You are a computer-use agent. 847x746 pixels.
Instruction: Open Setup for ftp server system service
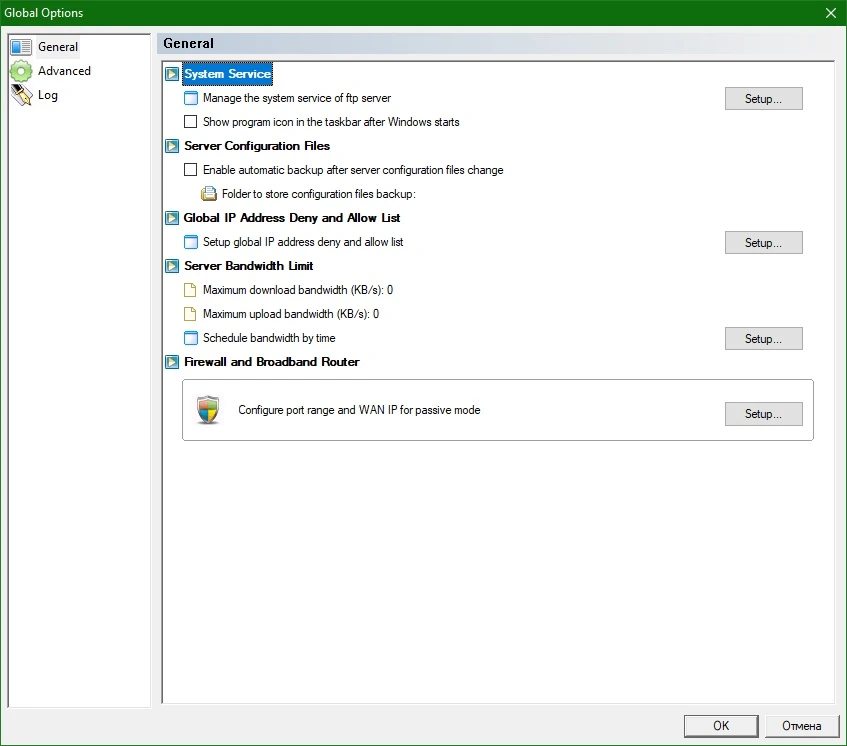(763, 99)
